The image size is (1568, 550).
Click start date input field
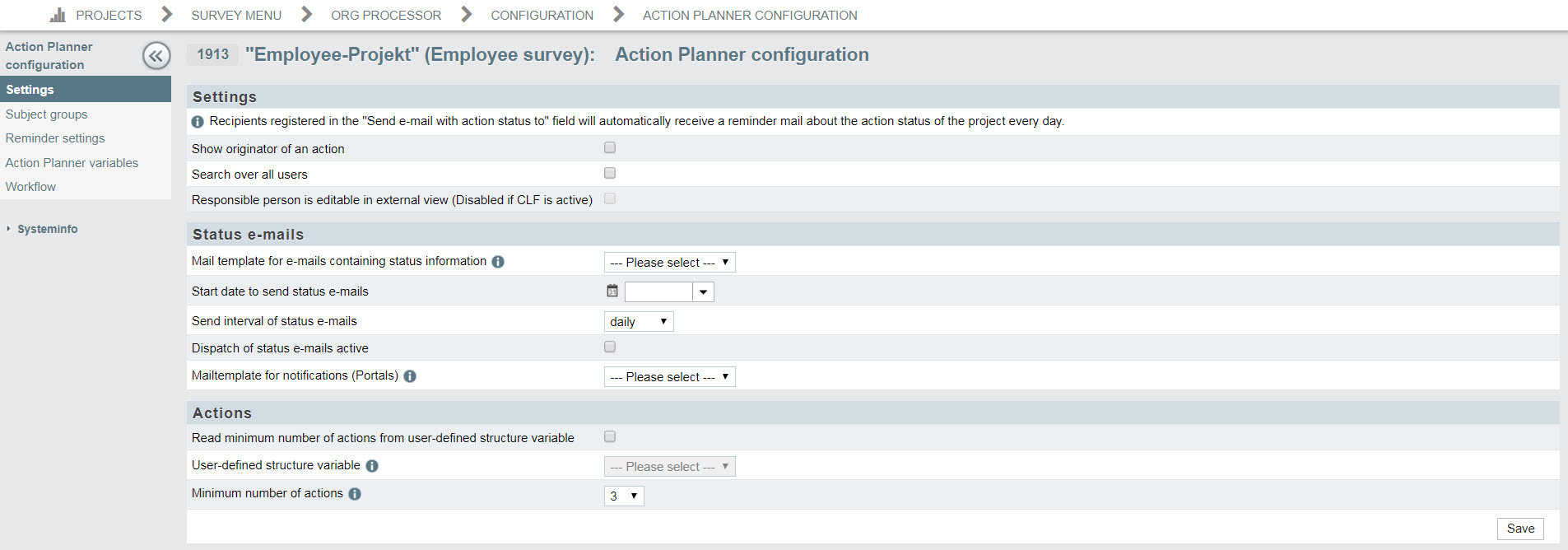tap(658, 292)
